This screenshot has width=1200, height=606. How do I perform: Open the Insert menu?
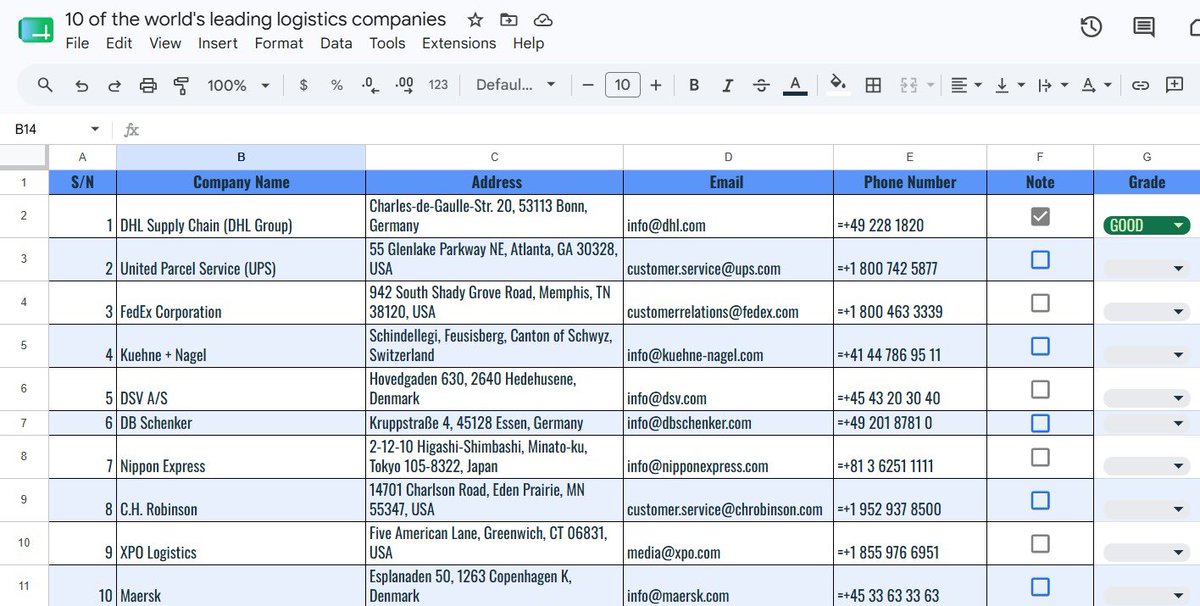pos(218,43)
